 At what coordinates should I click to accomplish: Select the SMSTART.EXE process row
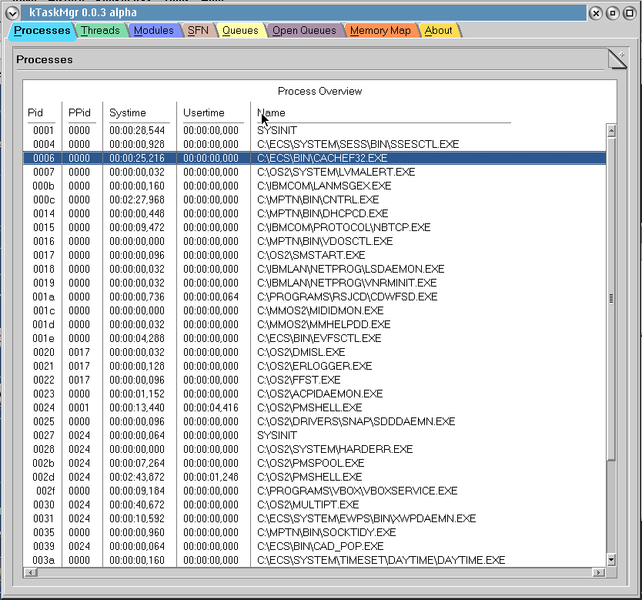[314, 255]
